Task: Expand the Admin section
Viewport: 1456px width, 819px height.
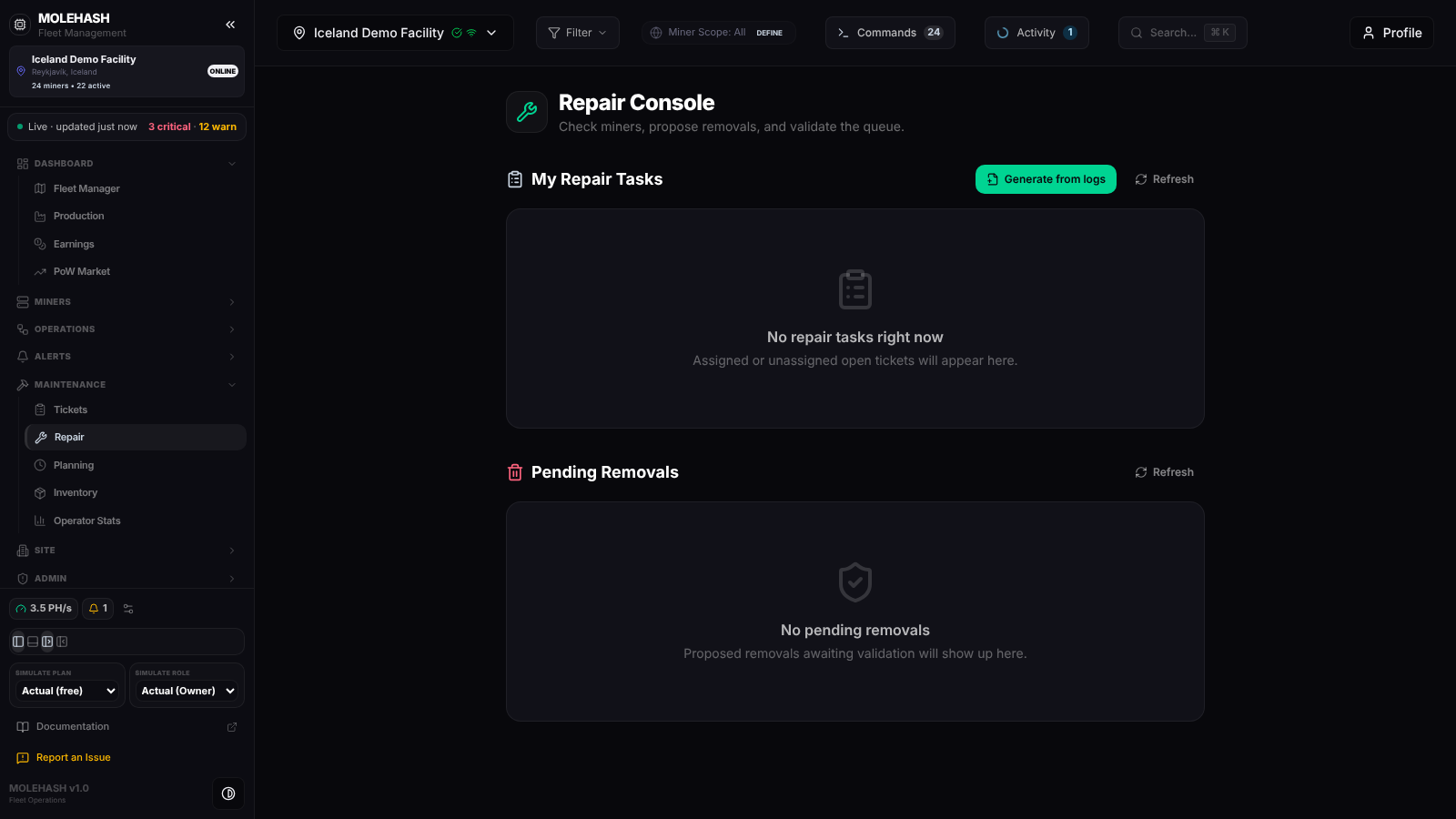Action: (126, 579)
